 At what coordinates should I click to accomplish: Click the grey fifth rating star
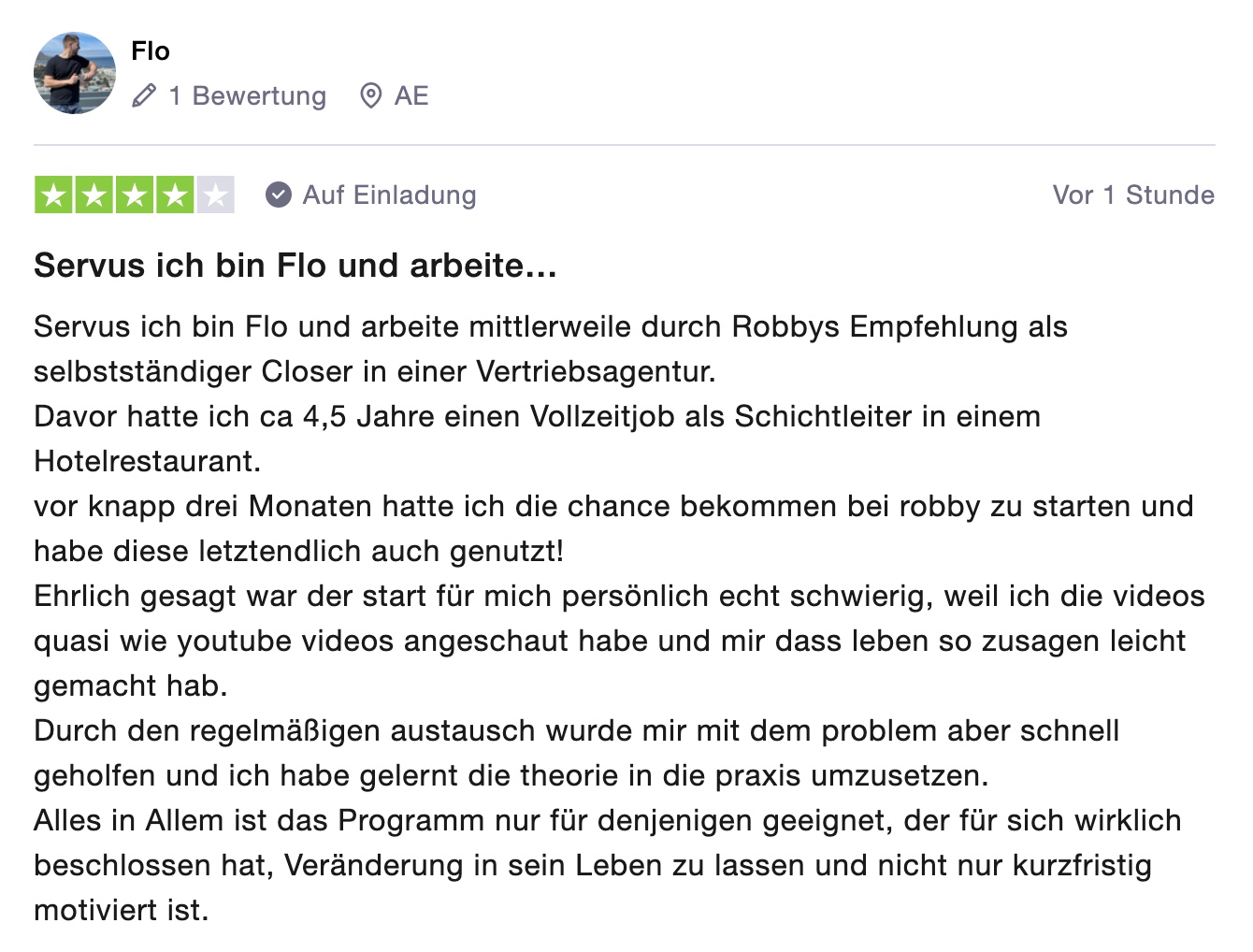215,195
